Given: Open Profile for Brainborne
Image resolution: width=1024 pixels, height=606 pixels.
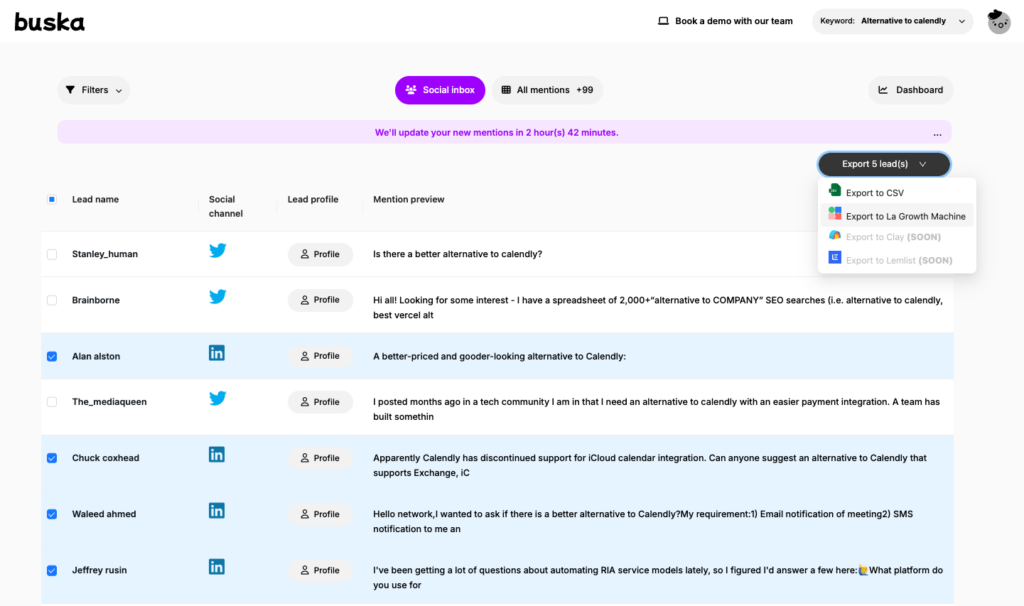Looking at the screenshot, I should click(320, 300).
